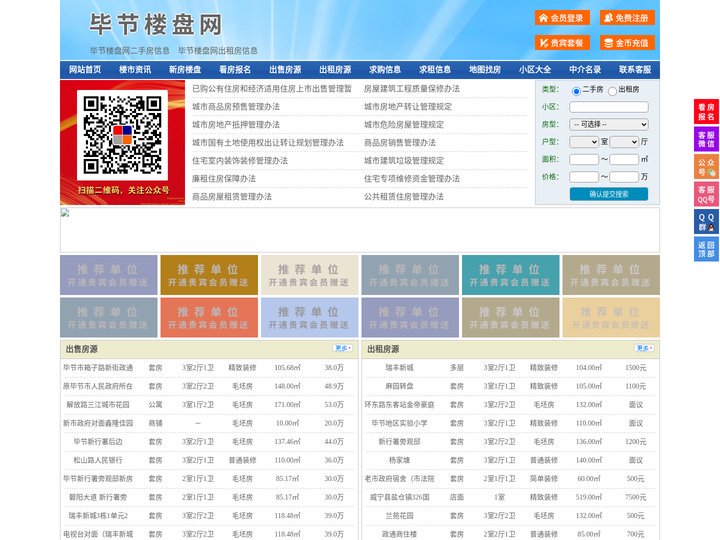Open the 厅 count dropdown
The height and width of the screenshot is (540, 720).
click(624, 142)
